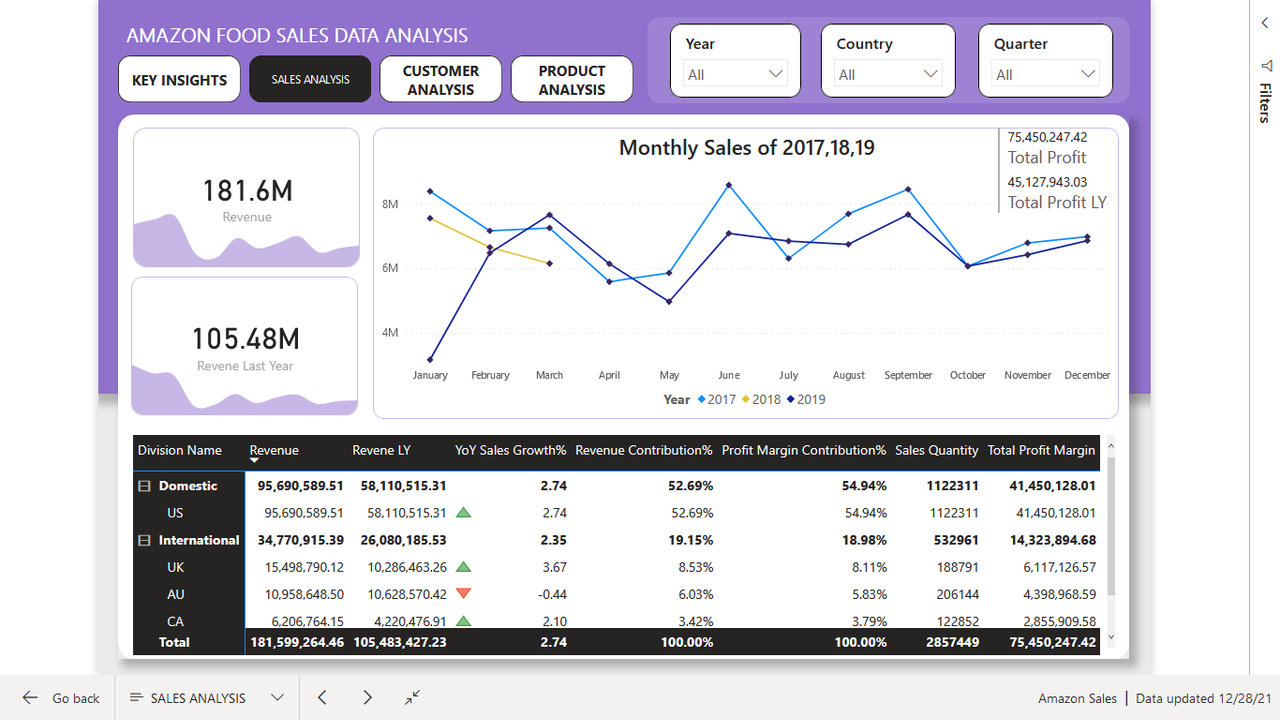Screen dimensions: 1280x720
Task: Collapse the panel using the top-right chevron
Action: tap(1264, 22)
